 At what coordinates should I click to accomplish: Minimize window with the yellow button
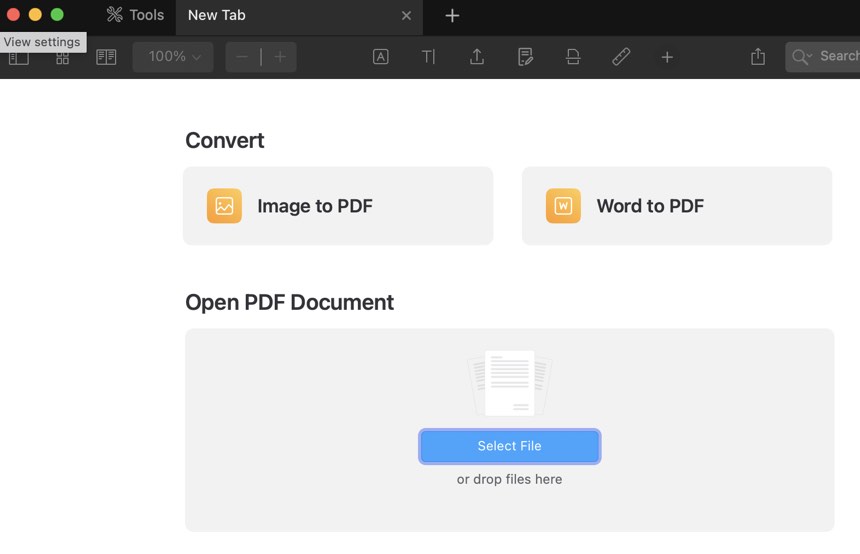click(x=35, y=15)
